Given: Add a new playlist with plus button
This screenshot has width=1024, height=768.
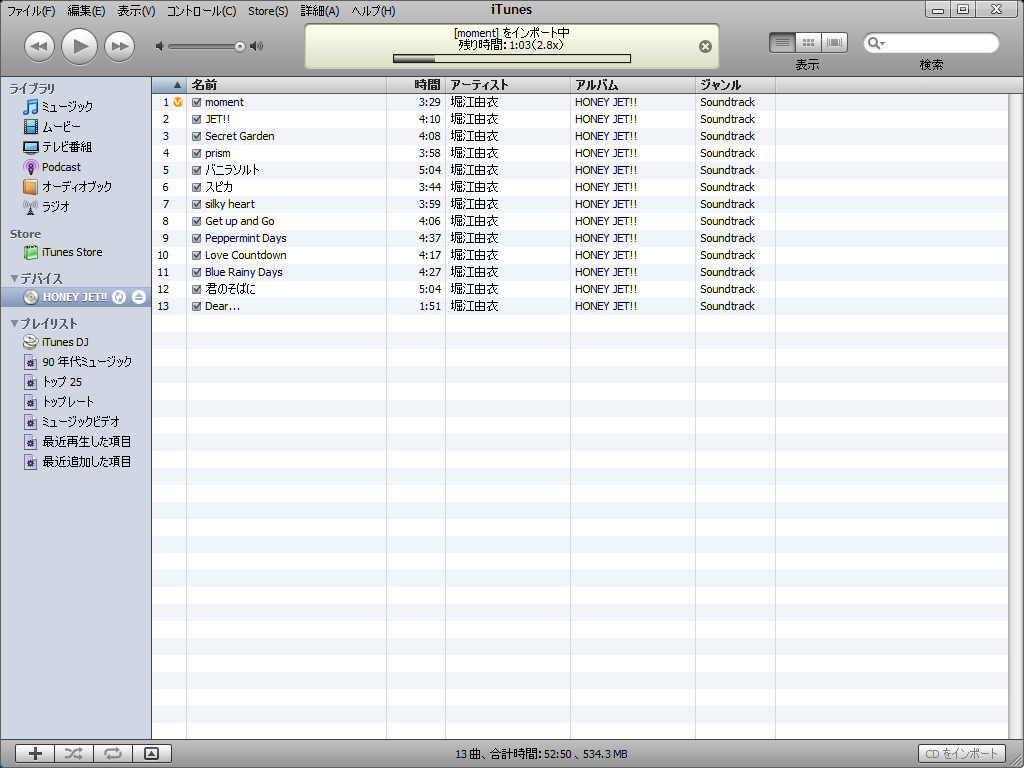Looking at the screenshot, I should point(35,754).
